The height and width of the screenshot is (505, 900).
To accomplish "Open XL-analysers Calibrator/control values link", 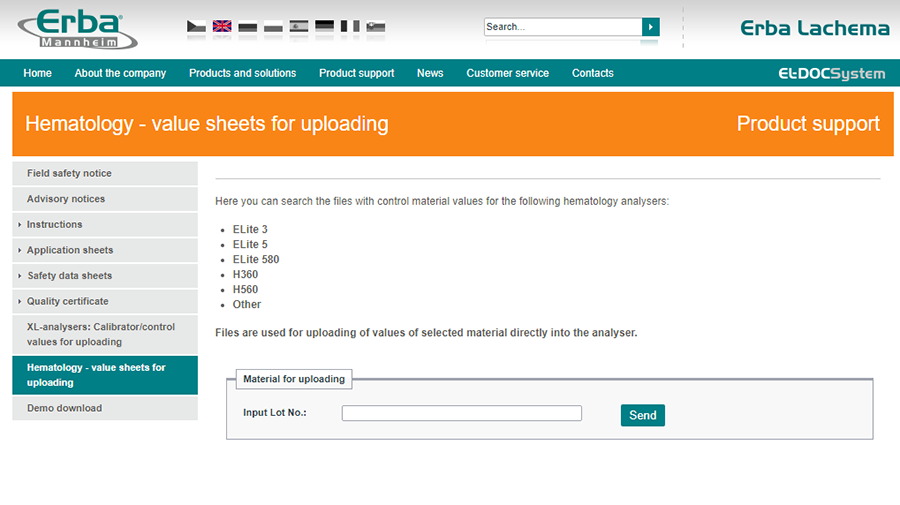I will point(105,335).
